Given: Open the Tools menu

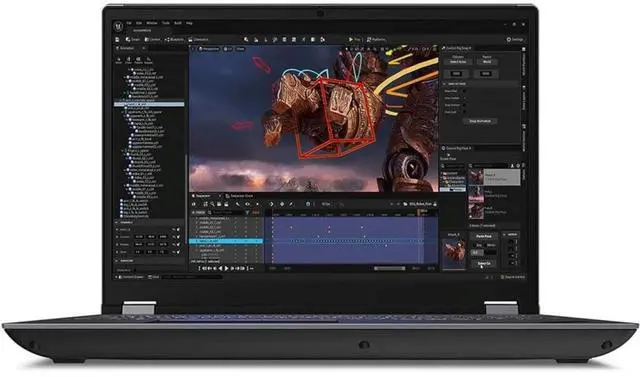Looking at the screenshot, I should pyautogui.click(x=166, y=23).
